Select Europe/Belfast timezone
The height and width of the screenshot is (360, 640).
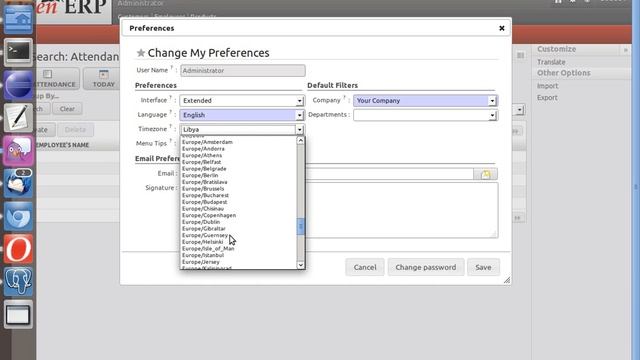click(202, 162)
